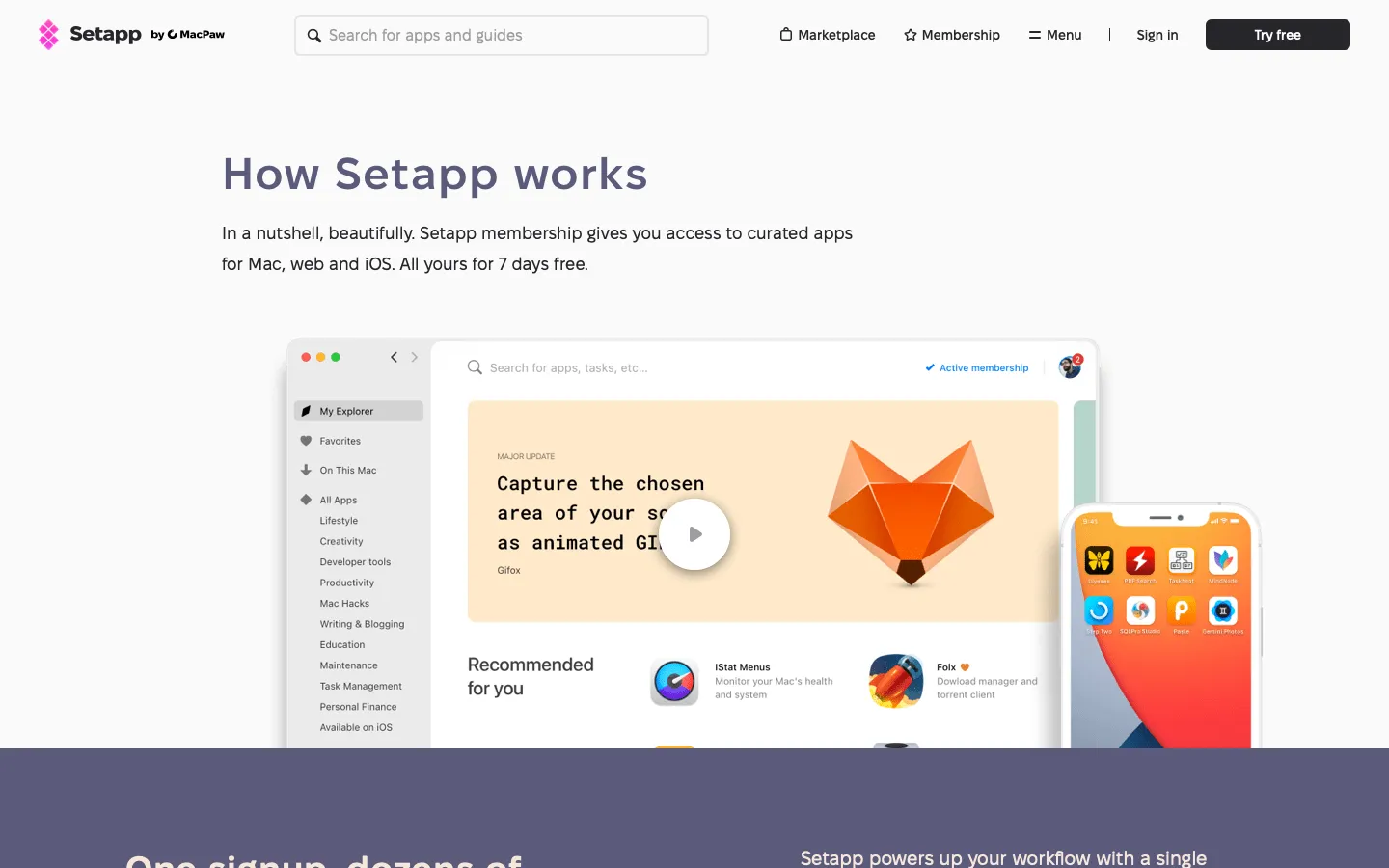Viewport: 1389px width, 868px height.
Task: Open the Marketplace menu item
Action: (828, 35)
